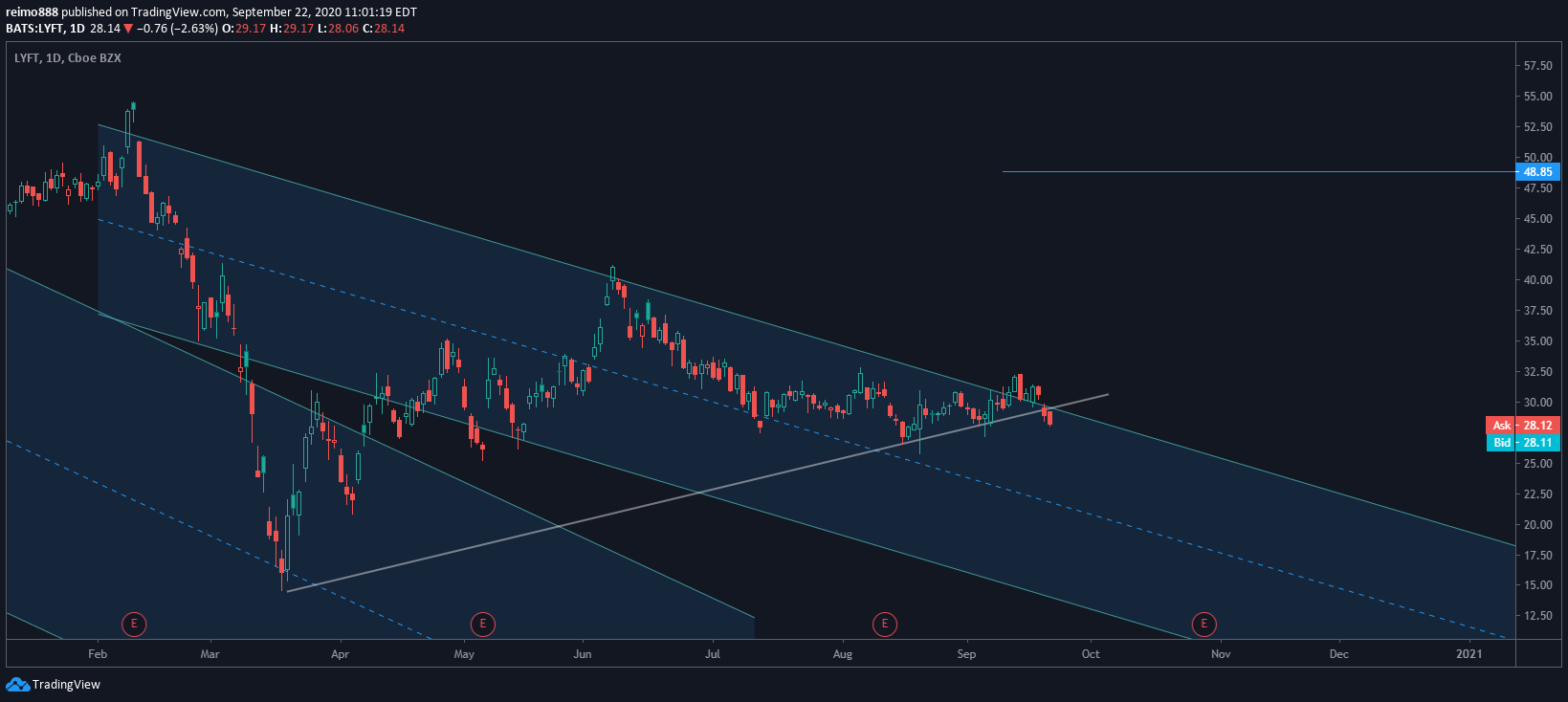Screen dimensions: 1568x702
Task: Select the red Ask 28.12 label
Action: 1522,426
